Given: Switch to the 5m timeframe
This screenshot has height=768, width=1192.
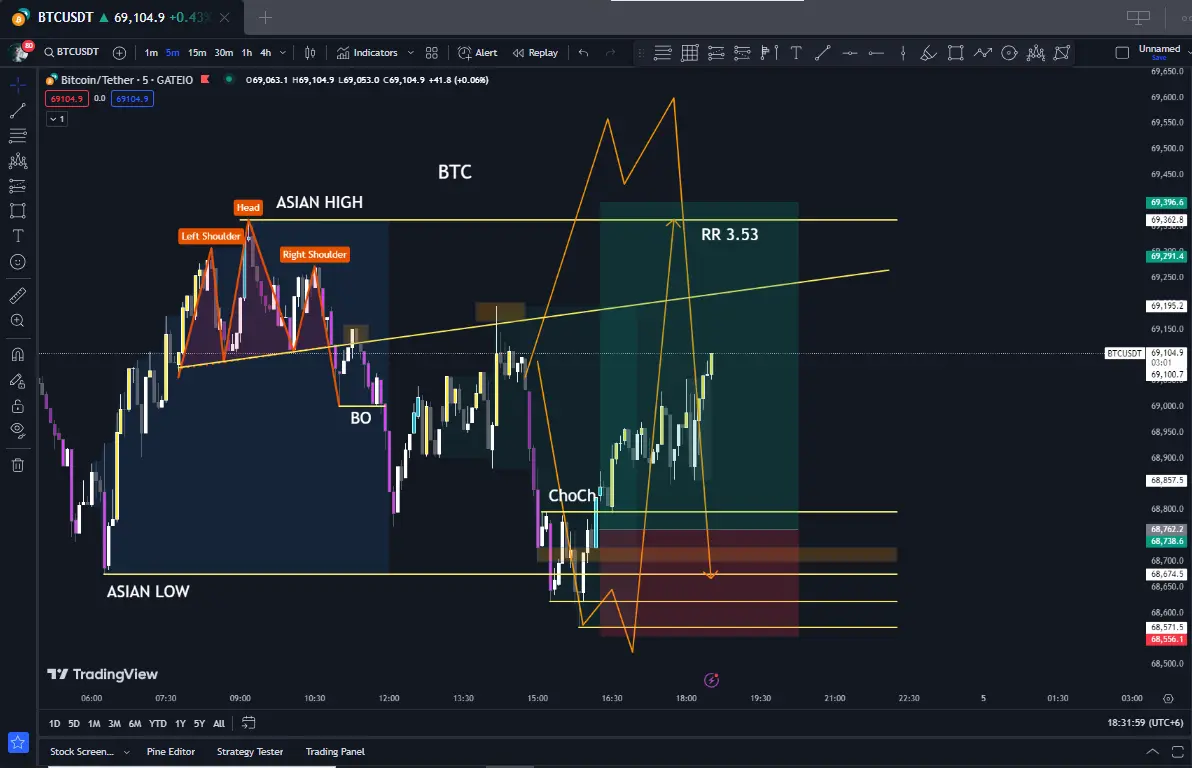Looking at the screenshot, I should click(x=173, y=52).
